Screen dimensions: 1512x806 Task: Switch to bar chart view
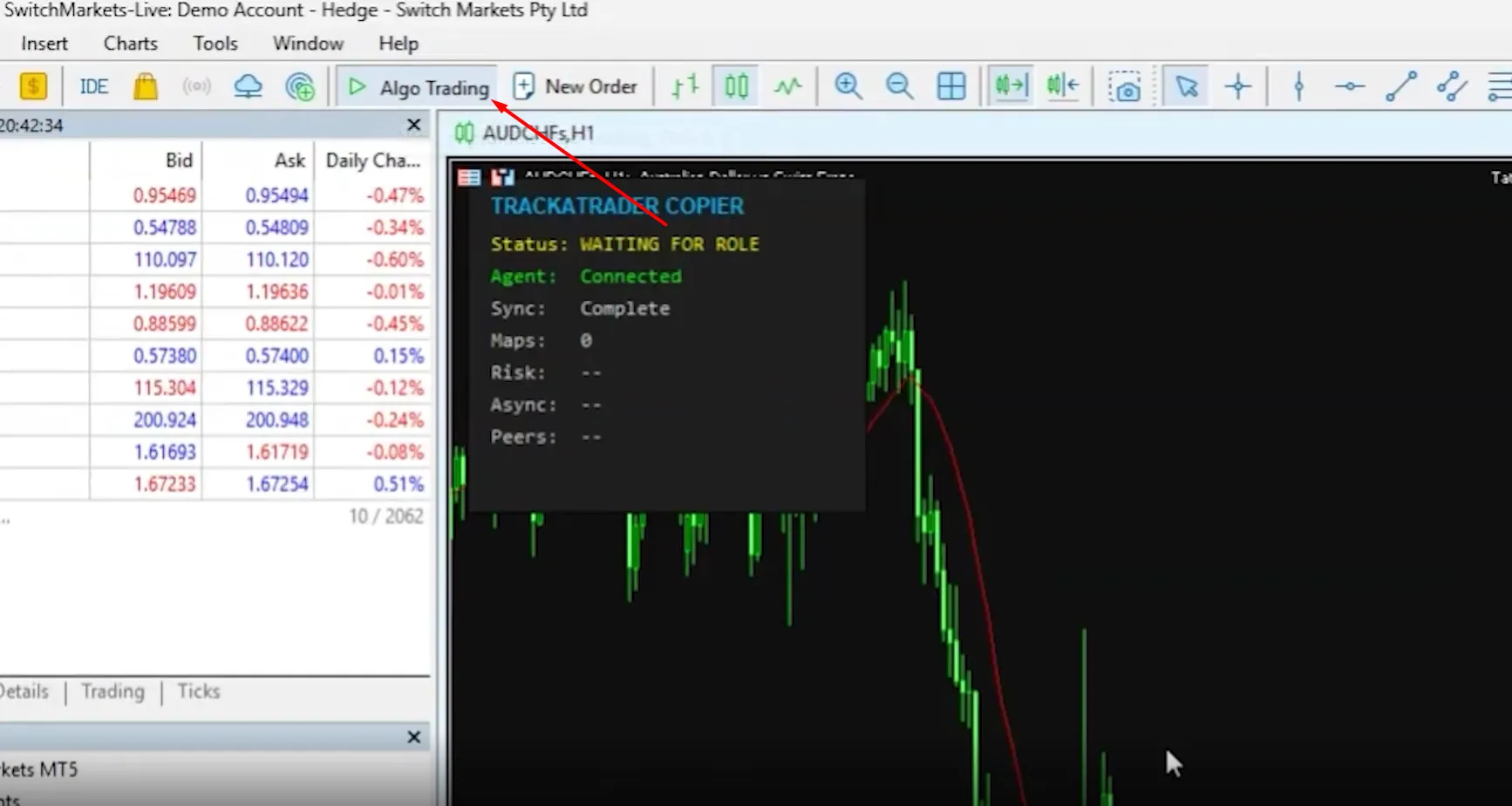pos(685,86)
